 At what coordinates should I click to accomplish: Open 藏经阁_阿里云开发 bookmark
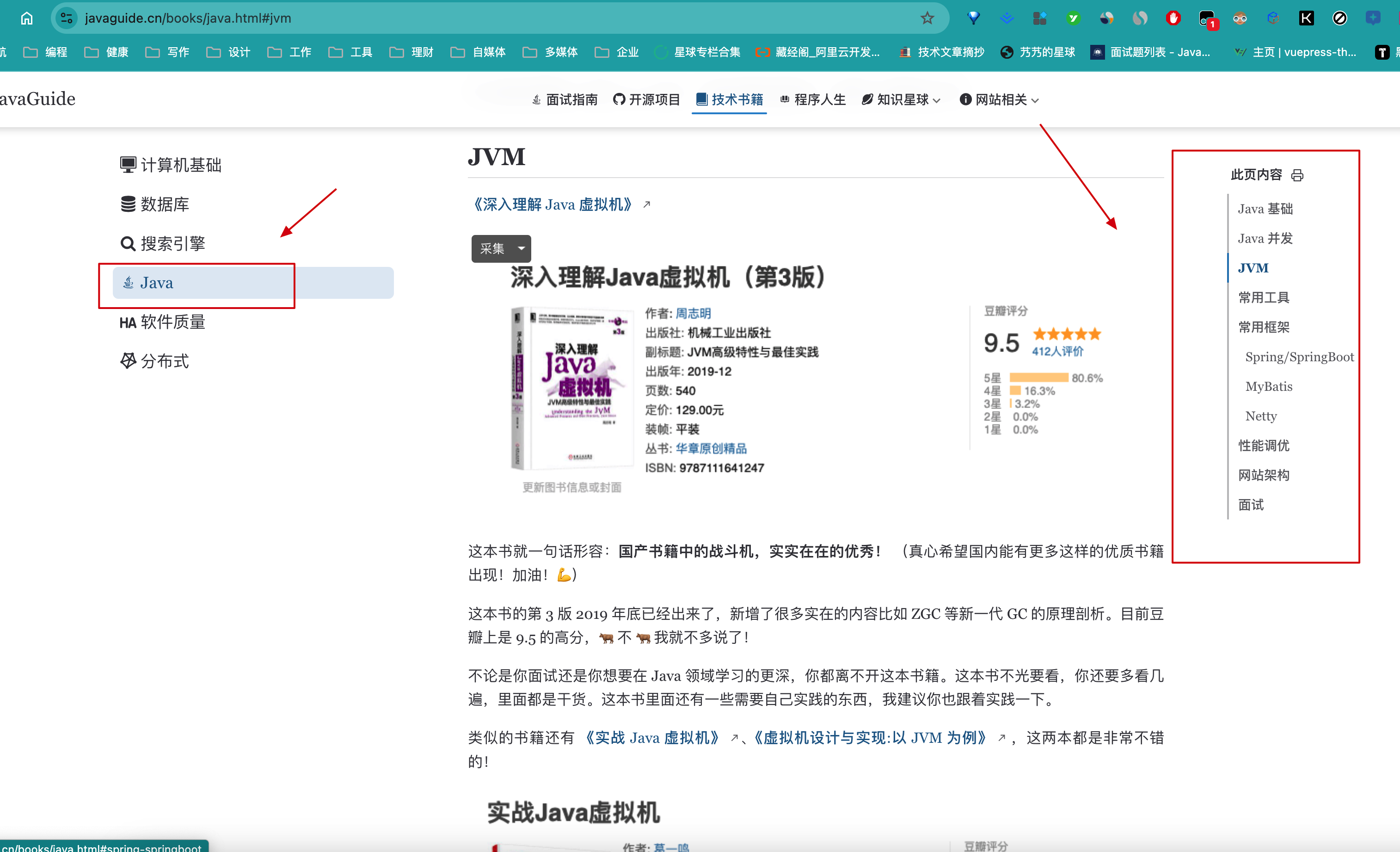(817, 52)
